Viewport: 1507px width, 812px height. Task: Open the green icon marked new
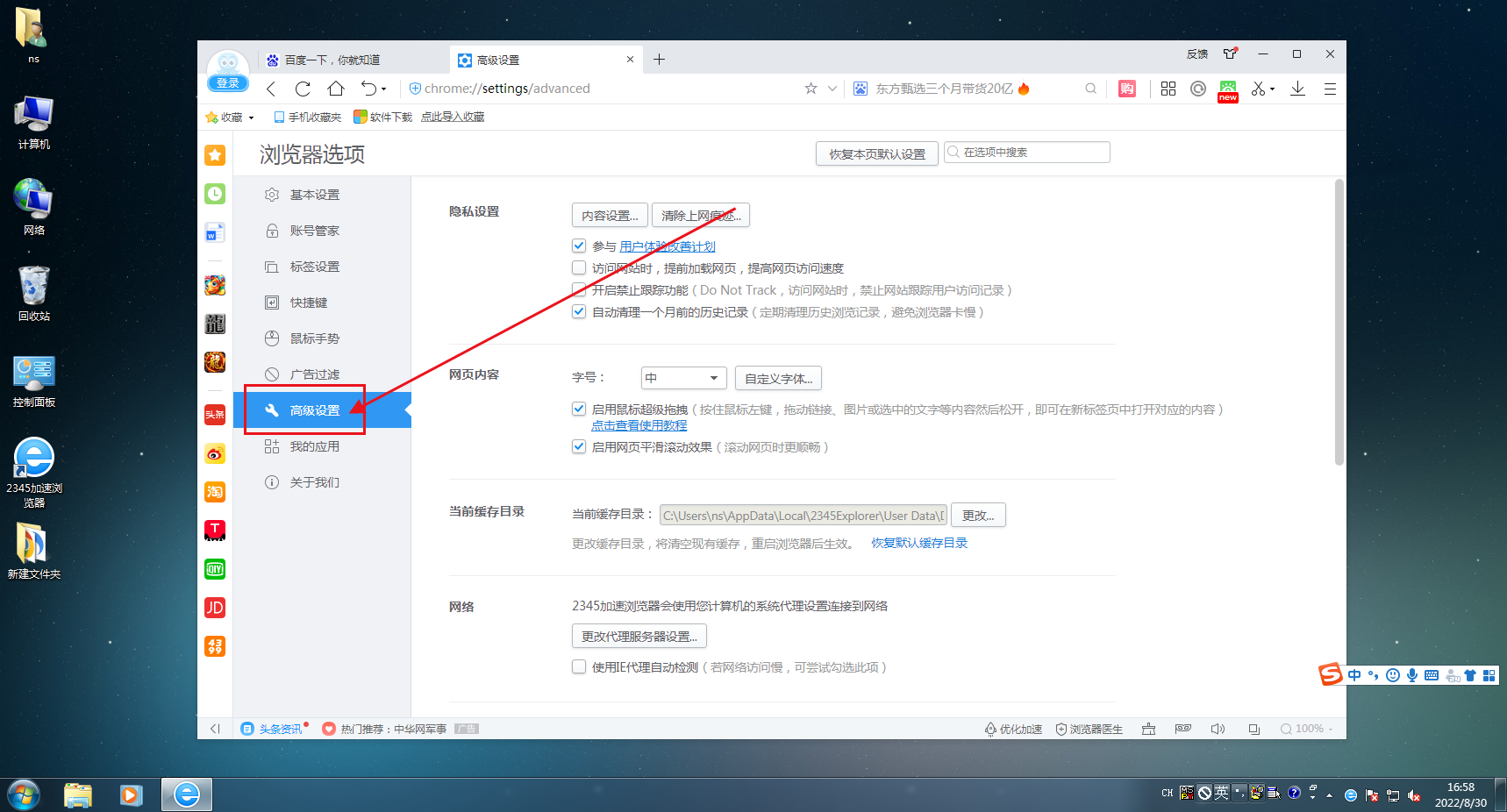pyautogui.click(x=1228, y=90)
